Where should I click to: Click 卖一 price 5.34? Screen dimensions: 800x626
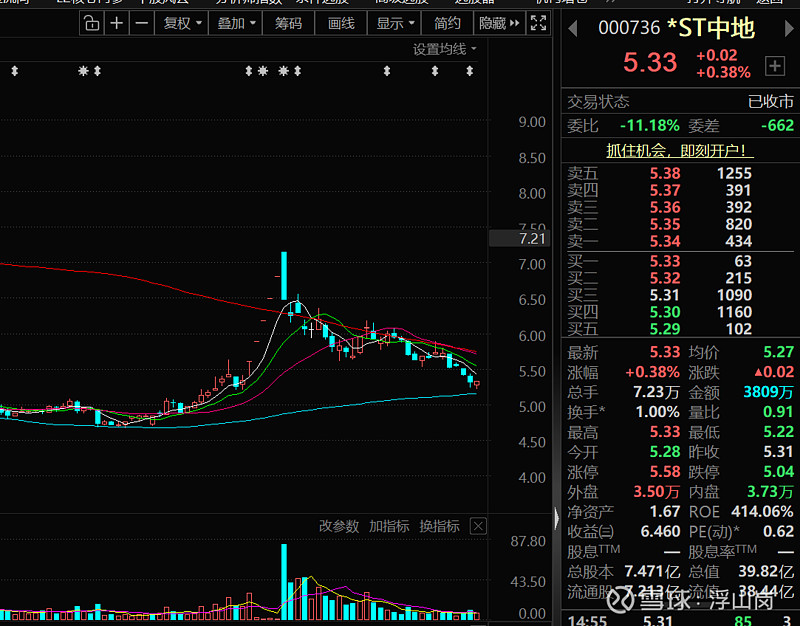[x=665, y=241]
